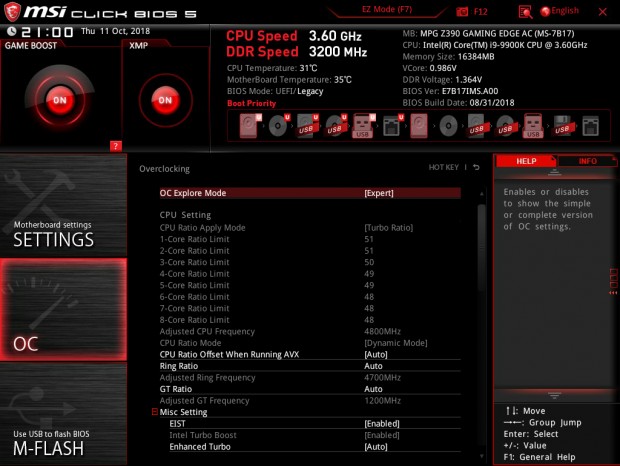Click the 8-Core Ratio Limit row

(310, 320)
